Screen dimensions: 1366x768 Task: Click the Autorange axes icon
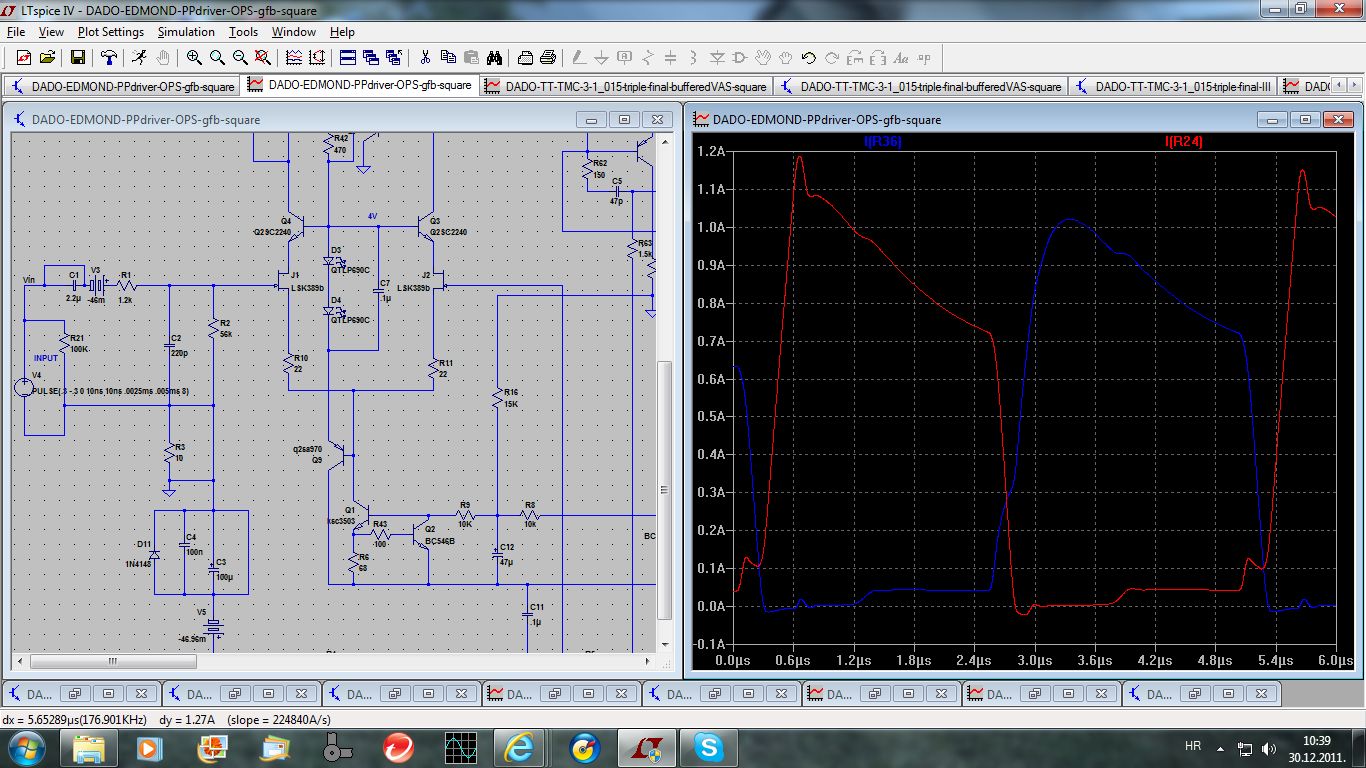[x=317, y=58]
